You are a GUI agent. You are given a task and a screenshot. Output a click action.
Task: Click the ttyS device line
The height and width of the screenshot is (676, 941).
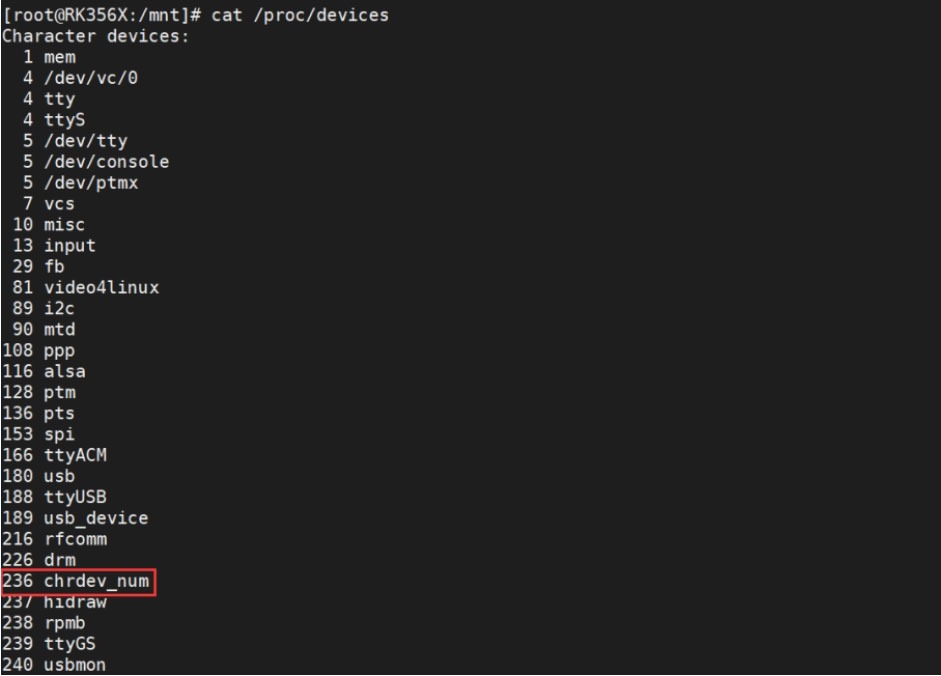pyautogui.click(x=54, y=120)
